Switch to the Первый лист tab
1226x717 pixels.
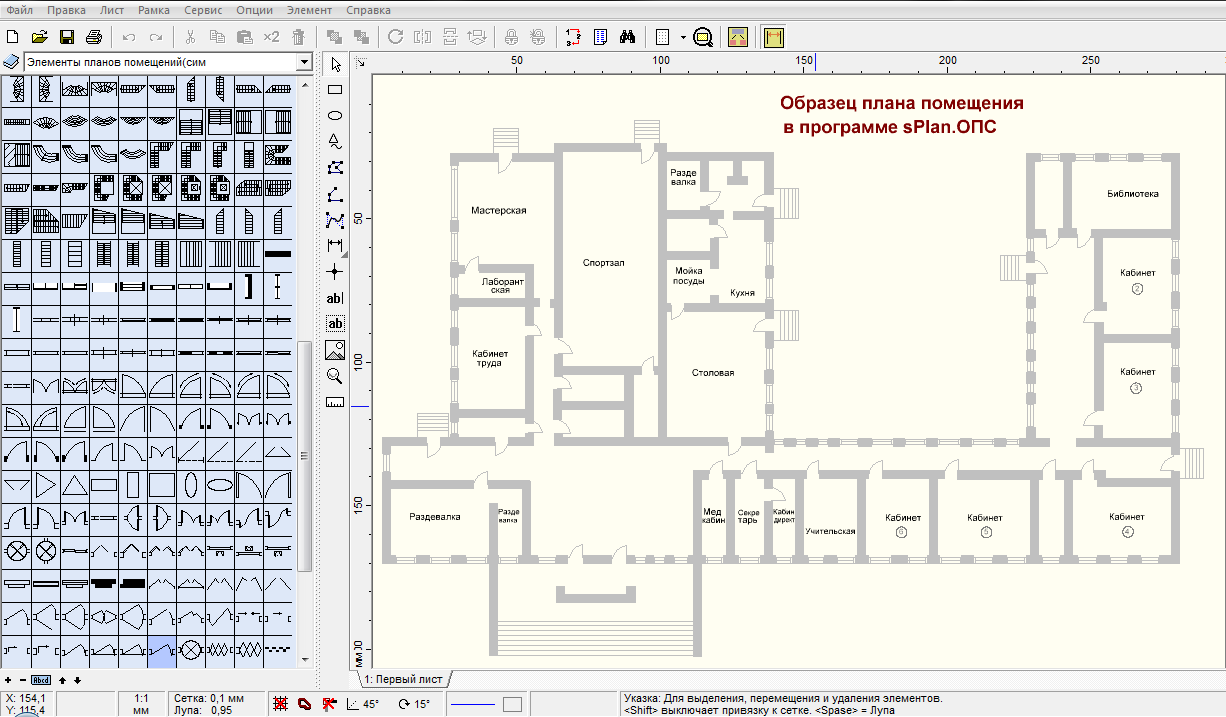click(x=404, y=678)
